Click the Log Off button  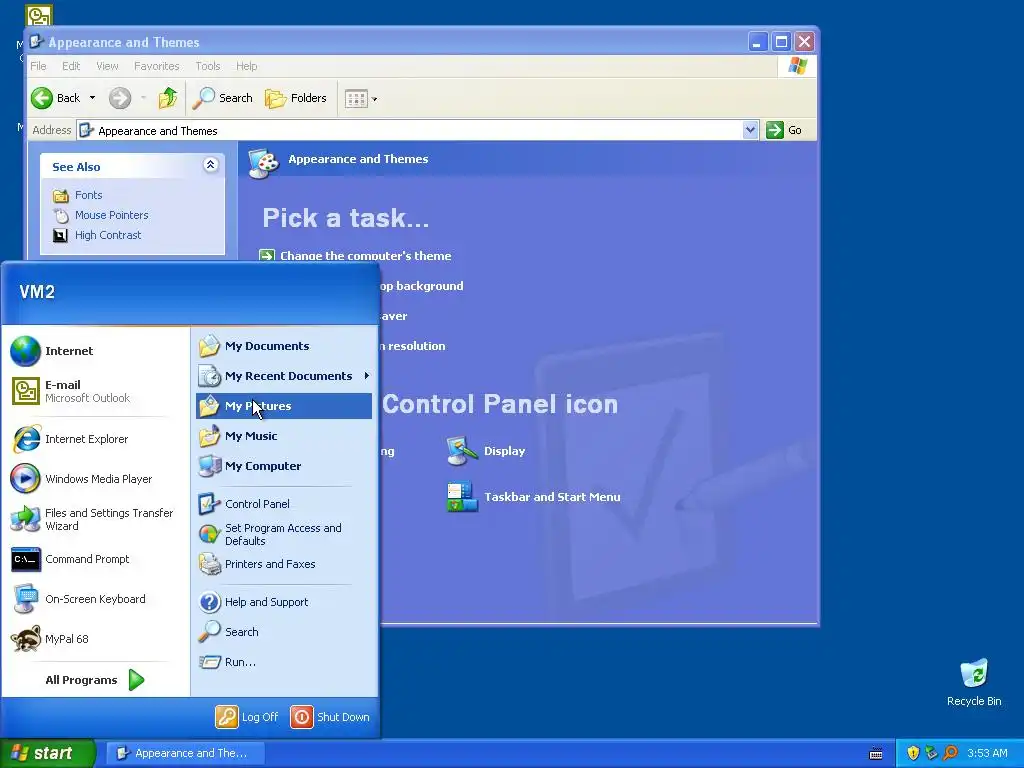pyautogui.click(x=247, y=717)
